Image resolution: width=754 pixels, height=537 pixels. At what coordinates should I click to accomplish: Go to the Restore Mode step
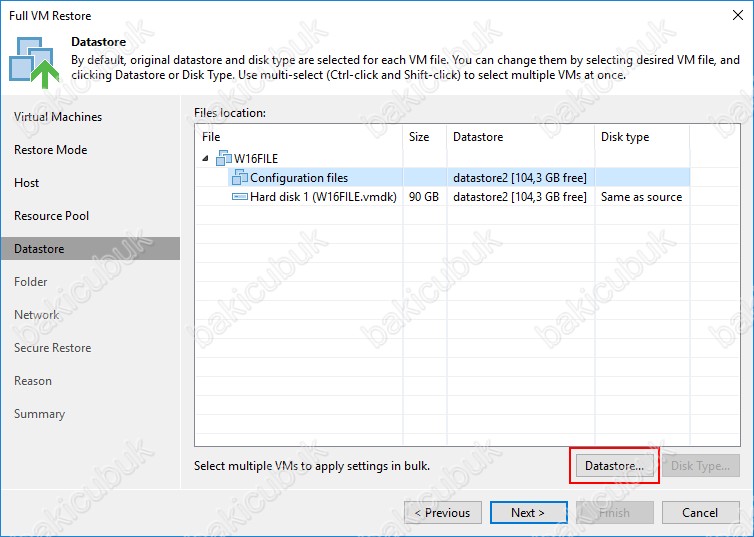50,150
